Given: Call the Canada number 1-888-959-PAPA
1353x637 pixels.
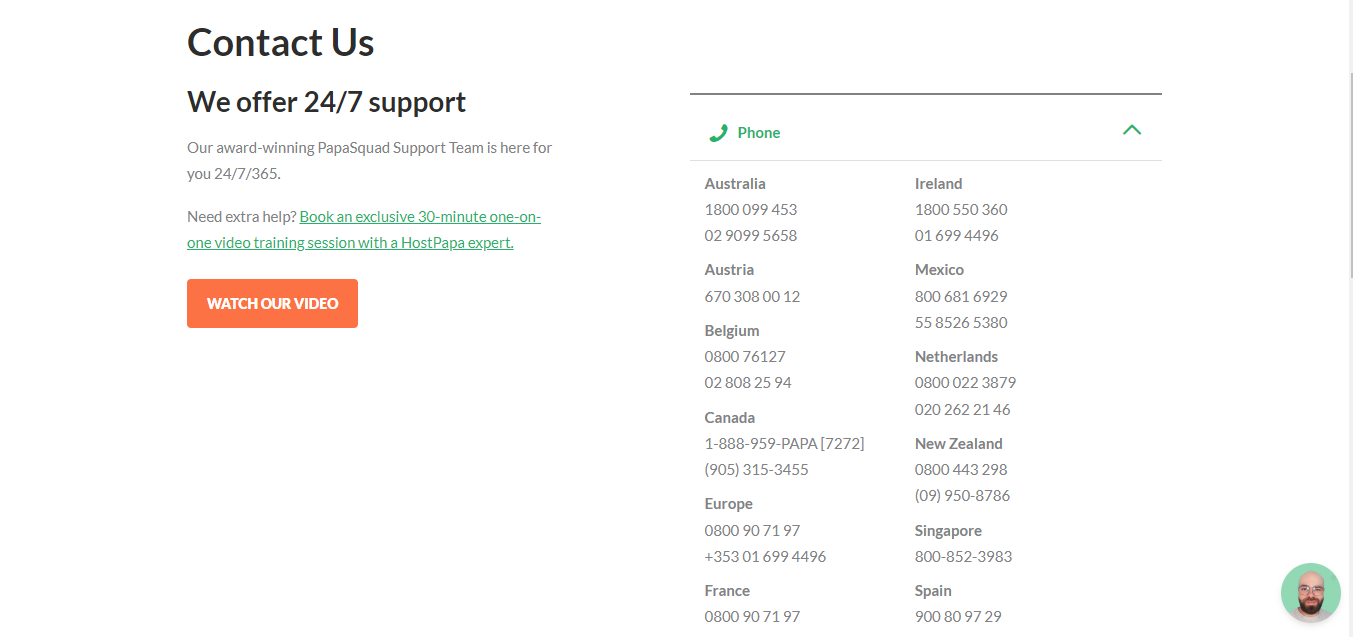Looking at the screenshot, I should [784, 442].
